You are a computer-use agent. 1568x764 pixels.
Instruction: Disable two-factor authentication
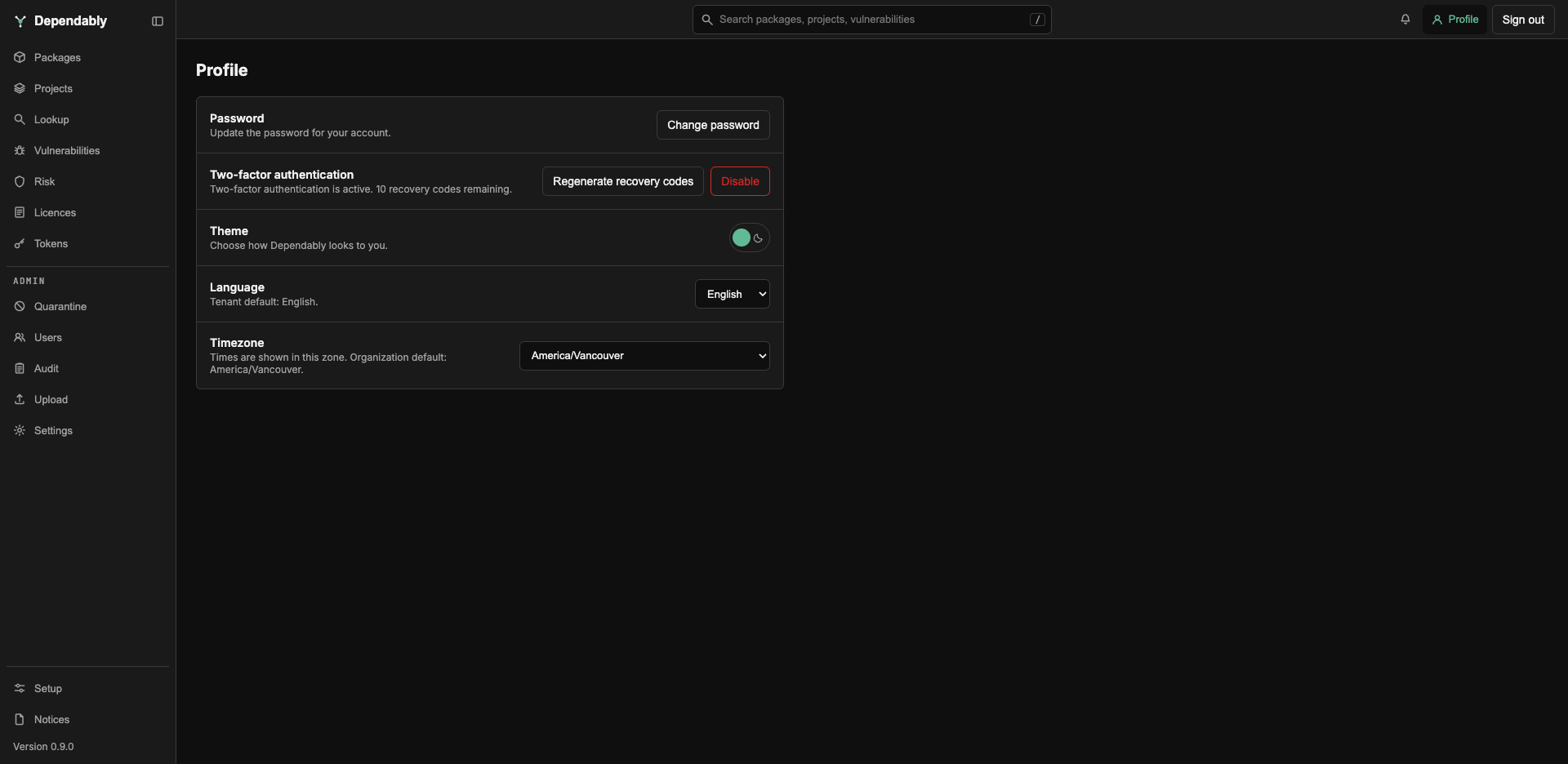click(740, 181)
